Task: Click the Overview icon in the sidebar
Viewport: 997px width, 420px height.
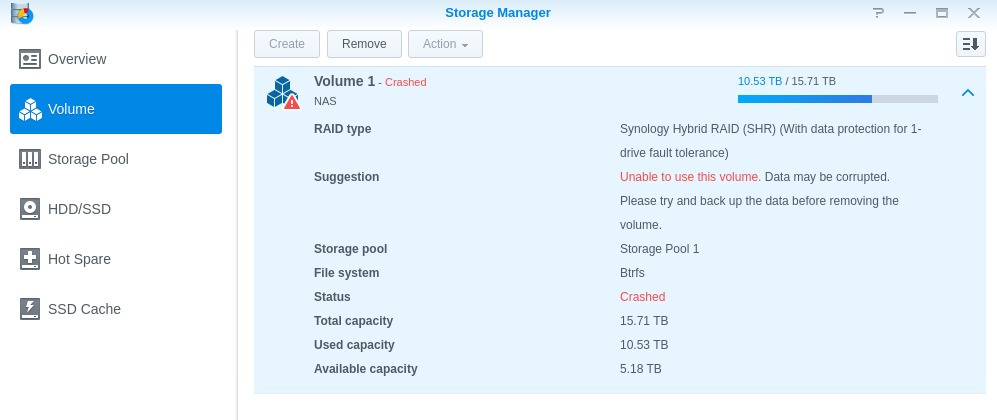Action: [x=30, y=59]
